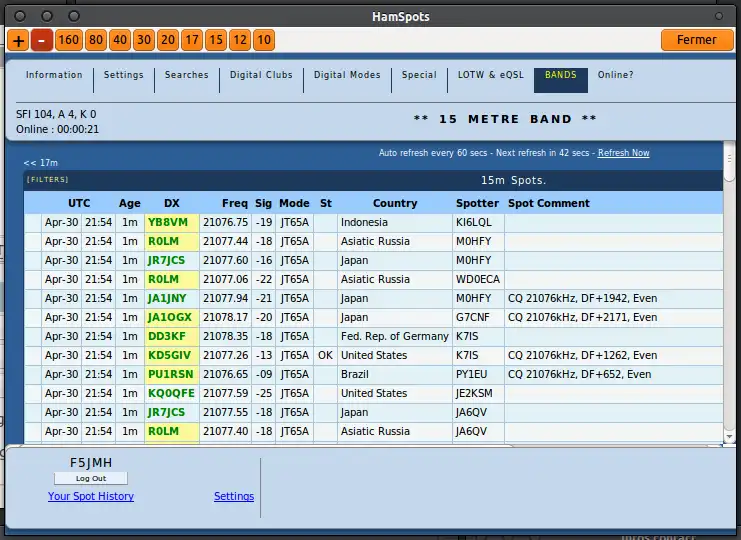Click the '15 METRE BAND' heading
This screenshot has width=741, height=540.
[505, 119]
